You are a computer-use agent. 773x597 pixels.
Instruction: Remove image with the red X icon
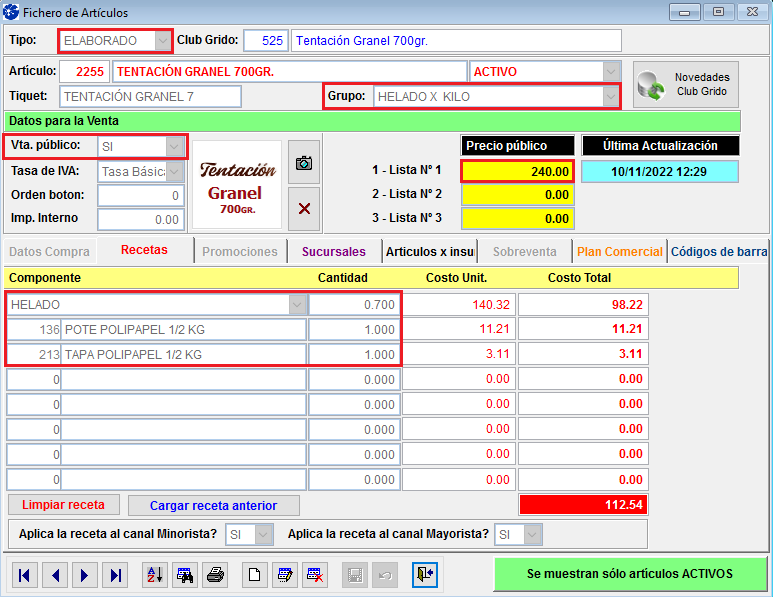pos(304,208)
